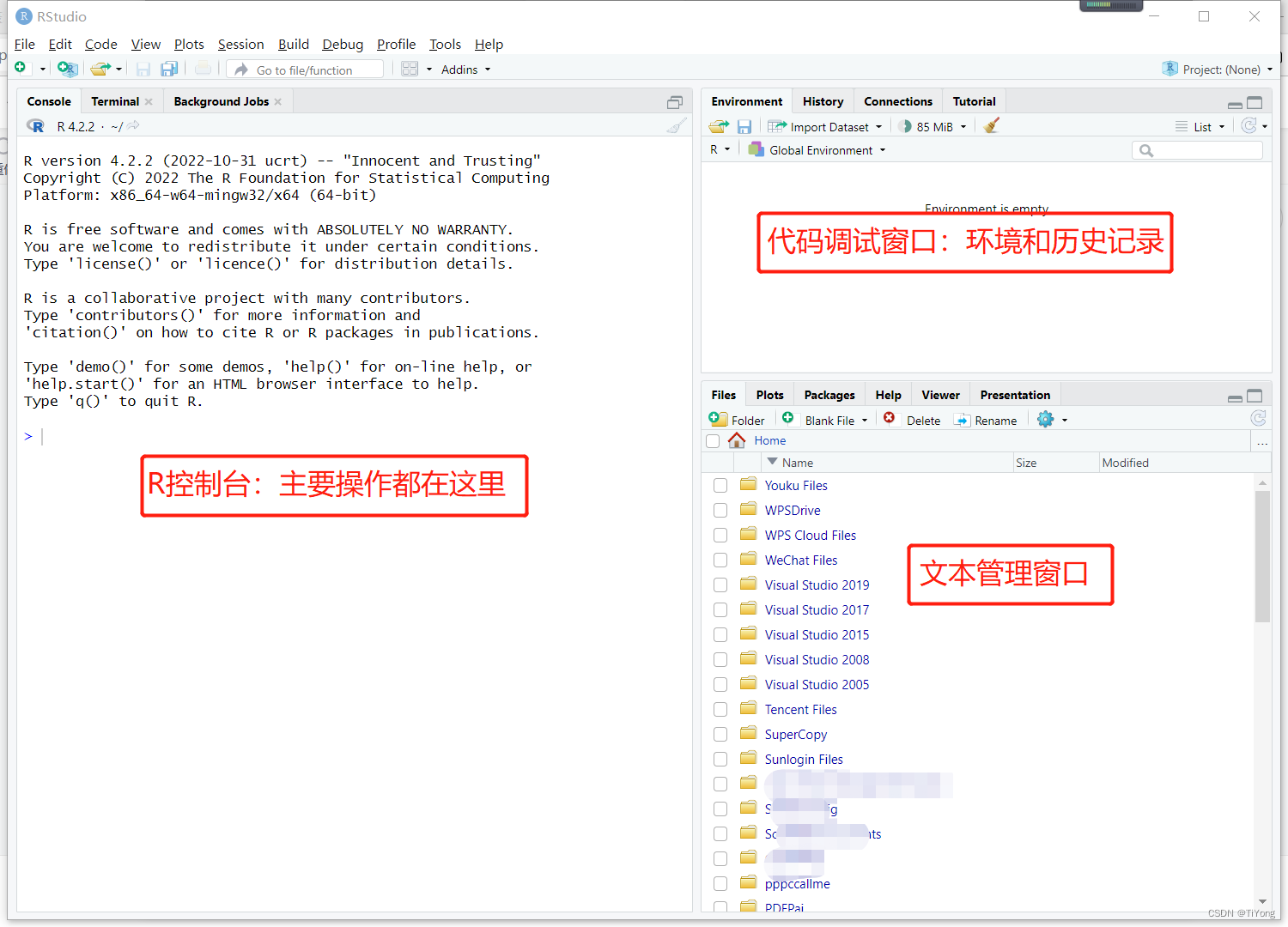Tick the select-all checkbox beside Home
The image size is (1288, 927).
[x=713, y=441]
